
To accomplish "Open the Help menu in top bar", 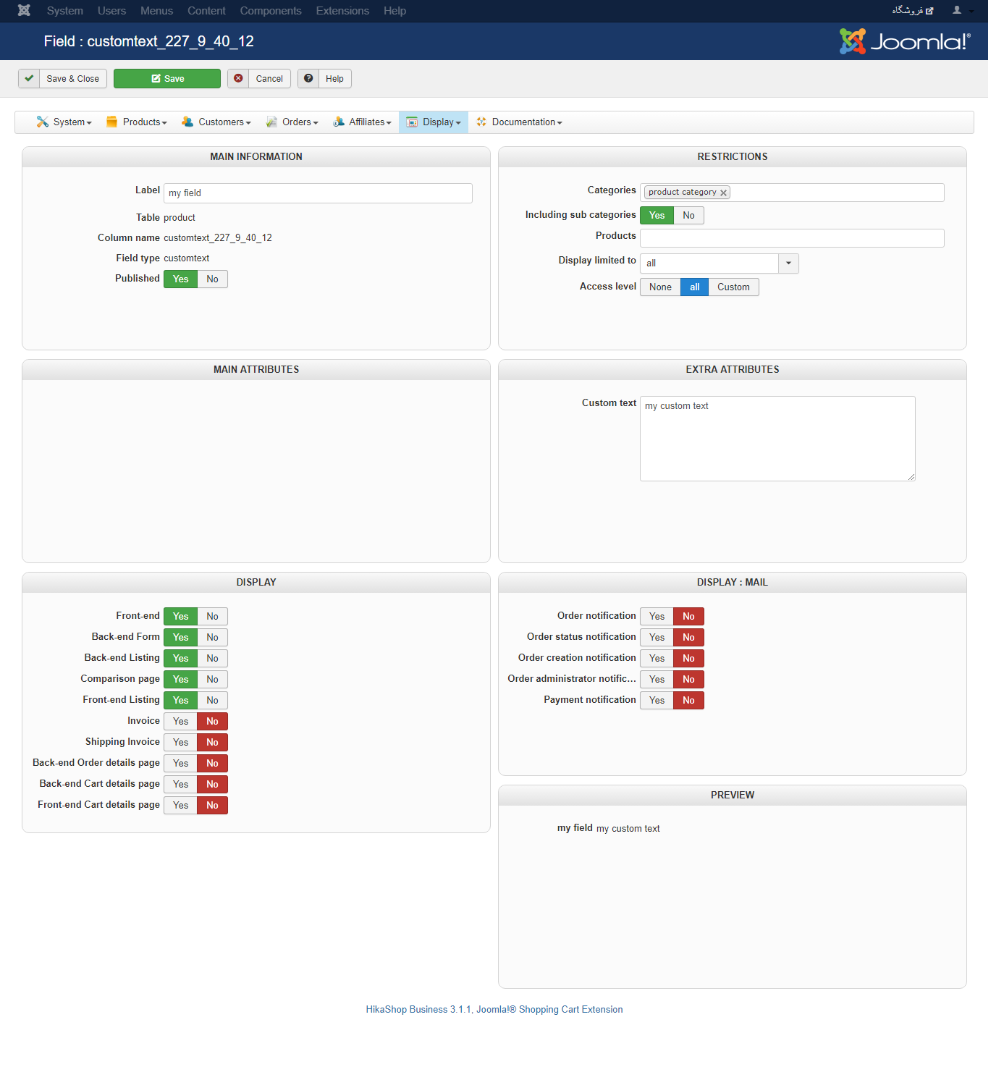I will tap(395, 11).
